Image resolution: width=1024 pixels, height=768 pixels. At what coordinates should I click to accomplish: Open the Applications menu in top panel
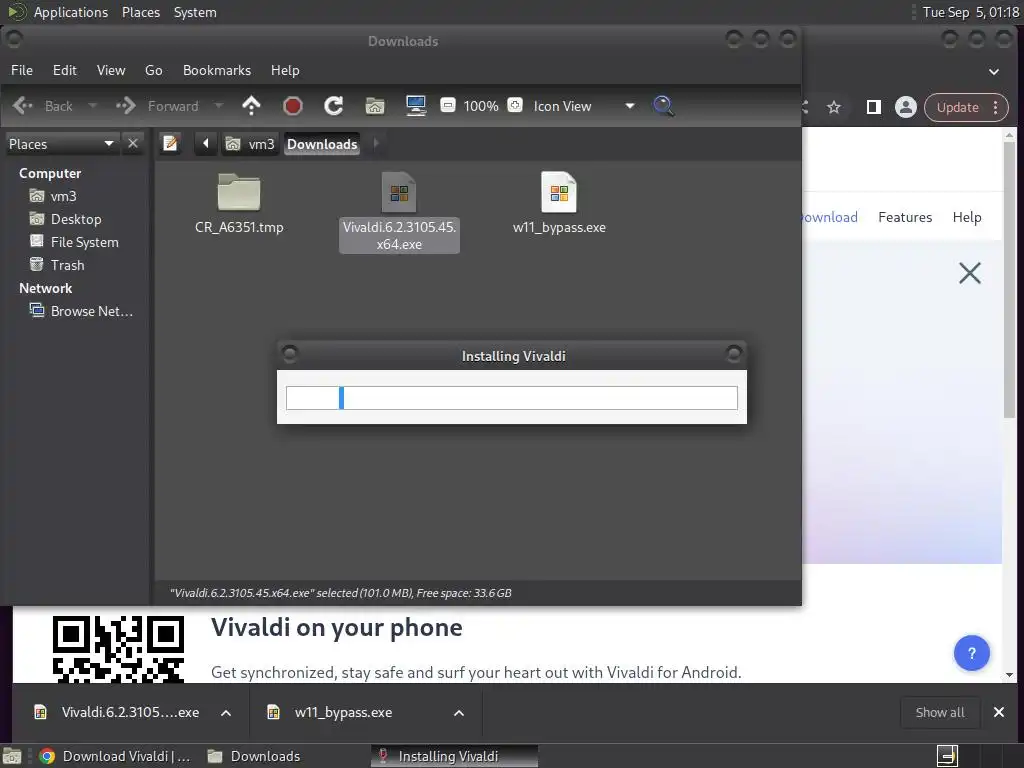click(70, 12)
